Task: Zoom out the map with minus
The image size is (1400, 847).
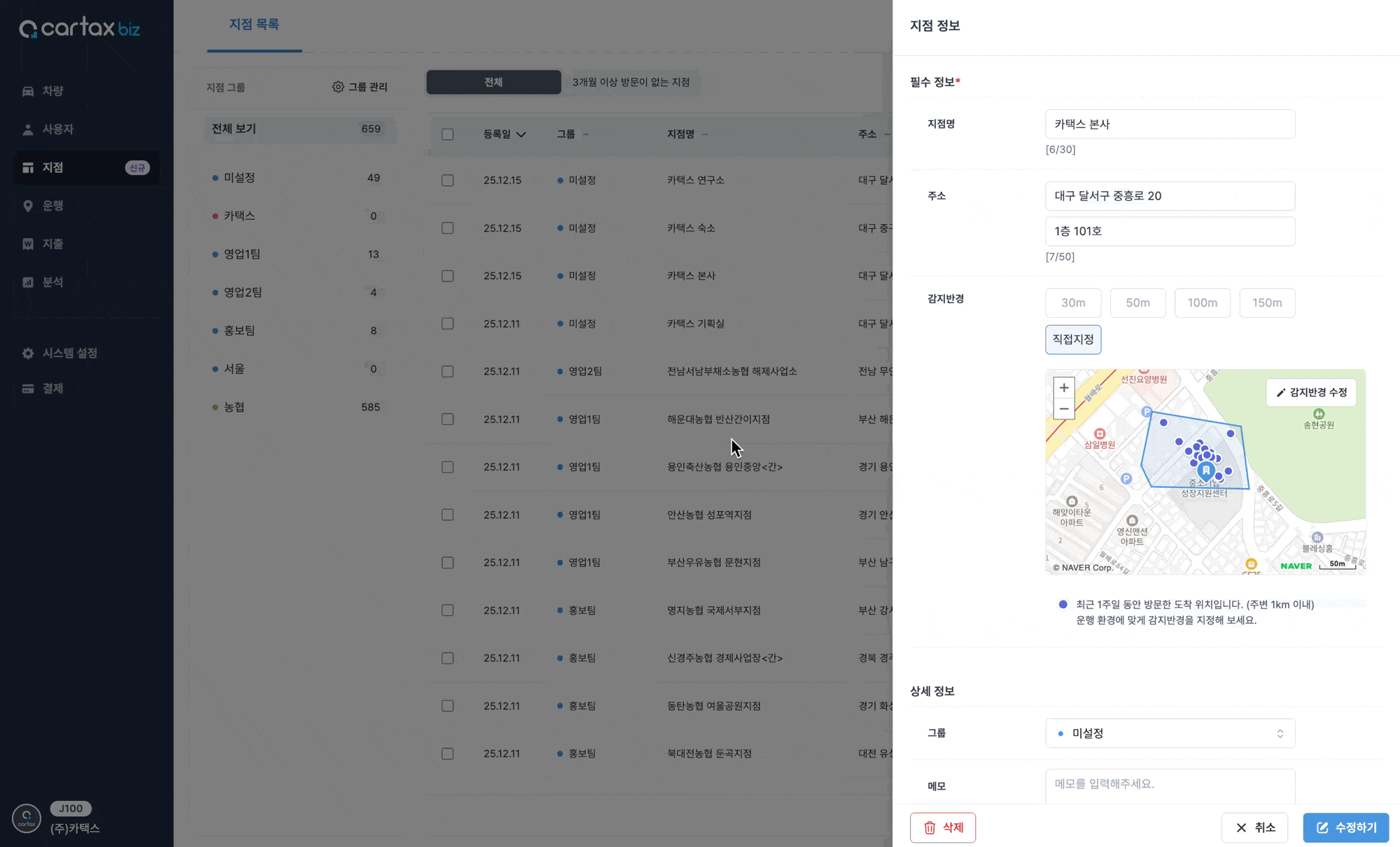Action: [1063, 409]
